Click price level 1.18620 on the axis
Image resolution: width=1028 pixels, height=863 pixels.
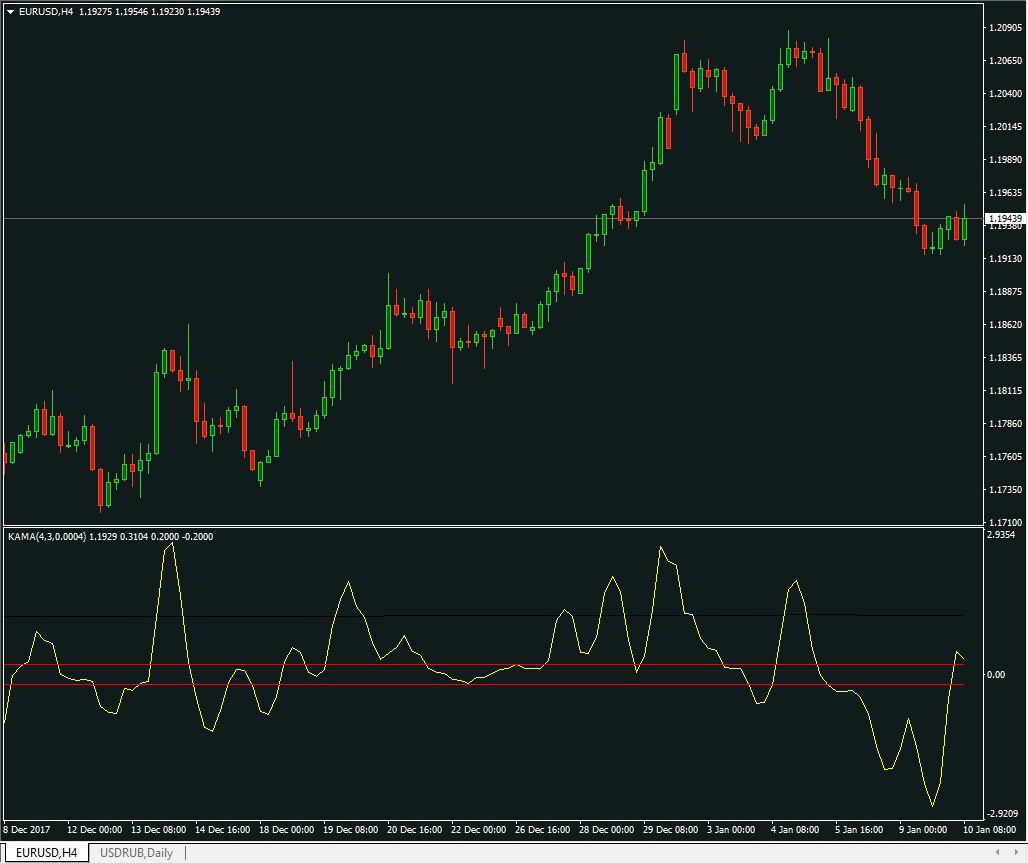(1005, 325)
